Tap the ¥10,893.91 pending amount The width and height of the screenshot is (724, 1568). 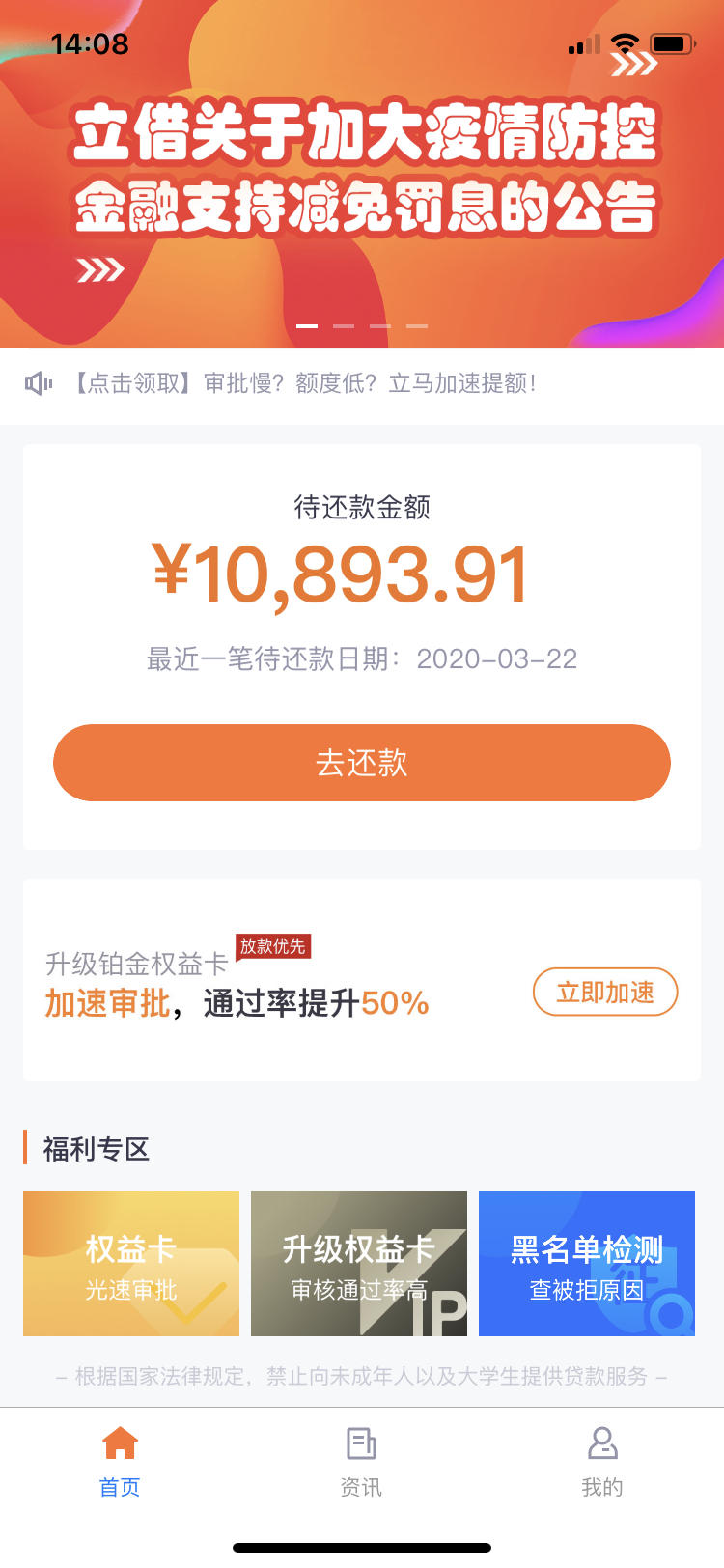pos(341,575)
